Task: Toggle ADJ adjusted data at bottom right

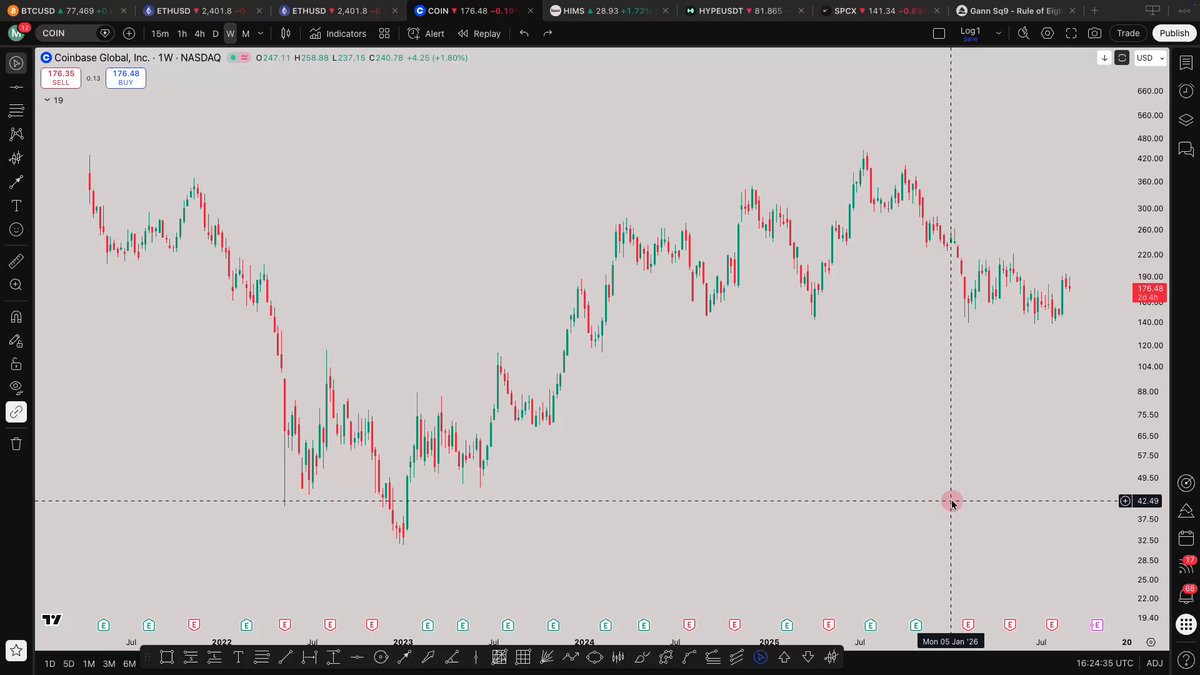Action: [1154, 663]
